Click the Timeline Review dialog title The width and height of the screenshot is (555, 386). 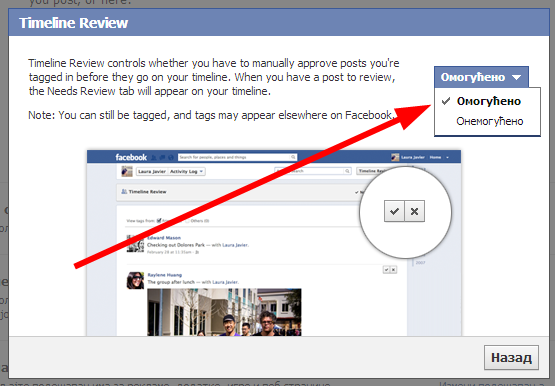coord(73,23)
